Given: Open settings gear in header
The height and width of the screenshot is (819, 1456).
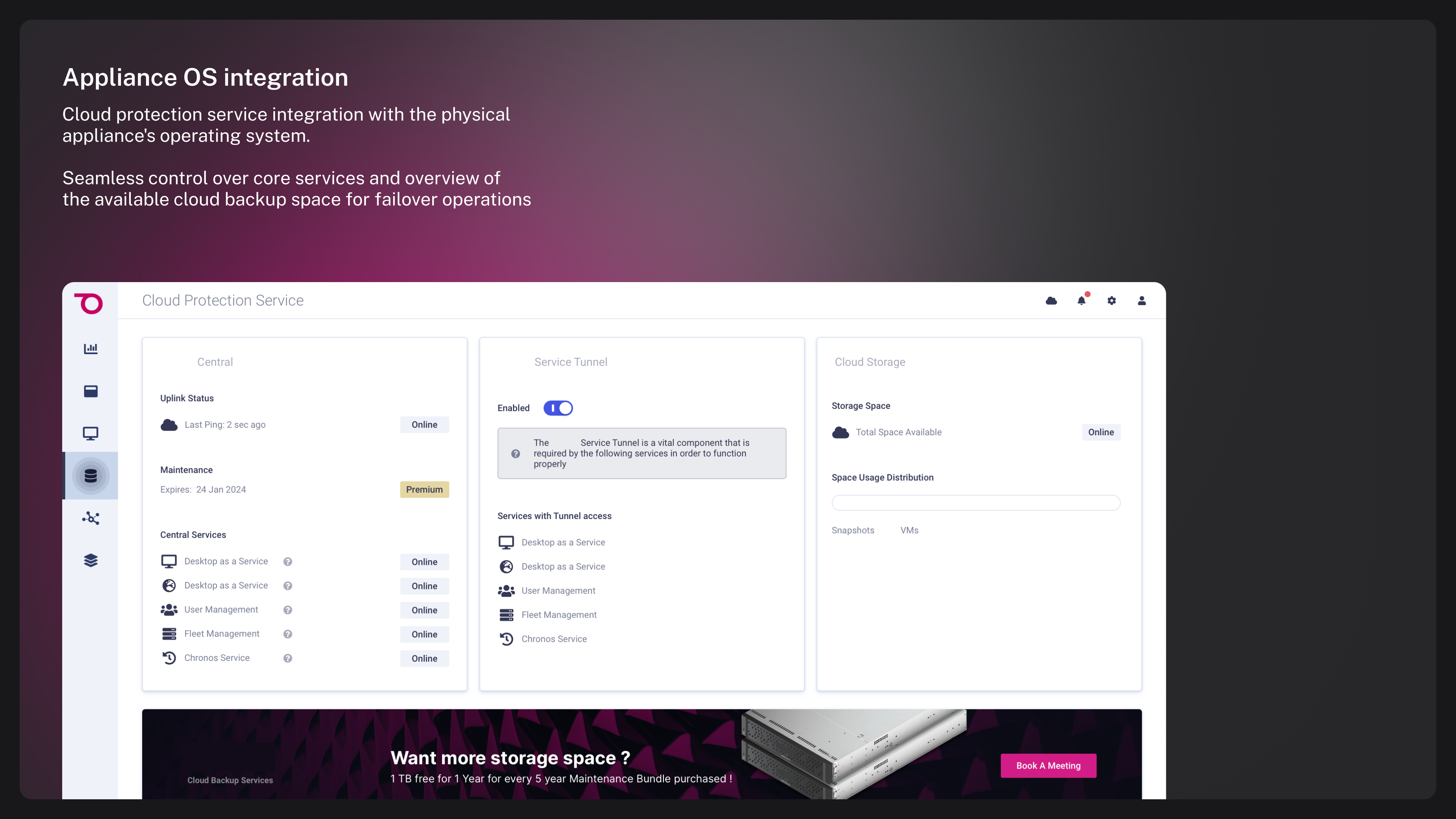Looking at the screenshot, I should [x=1111, y=301].
